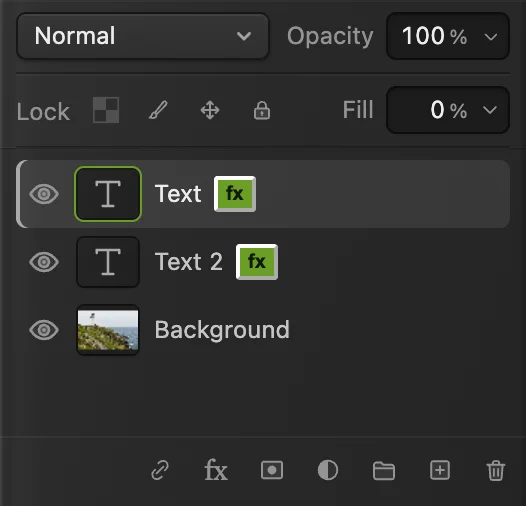Click the fx badge on Text 2 layer
526x506 pixels.
click(x=257, y=262)
